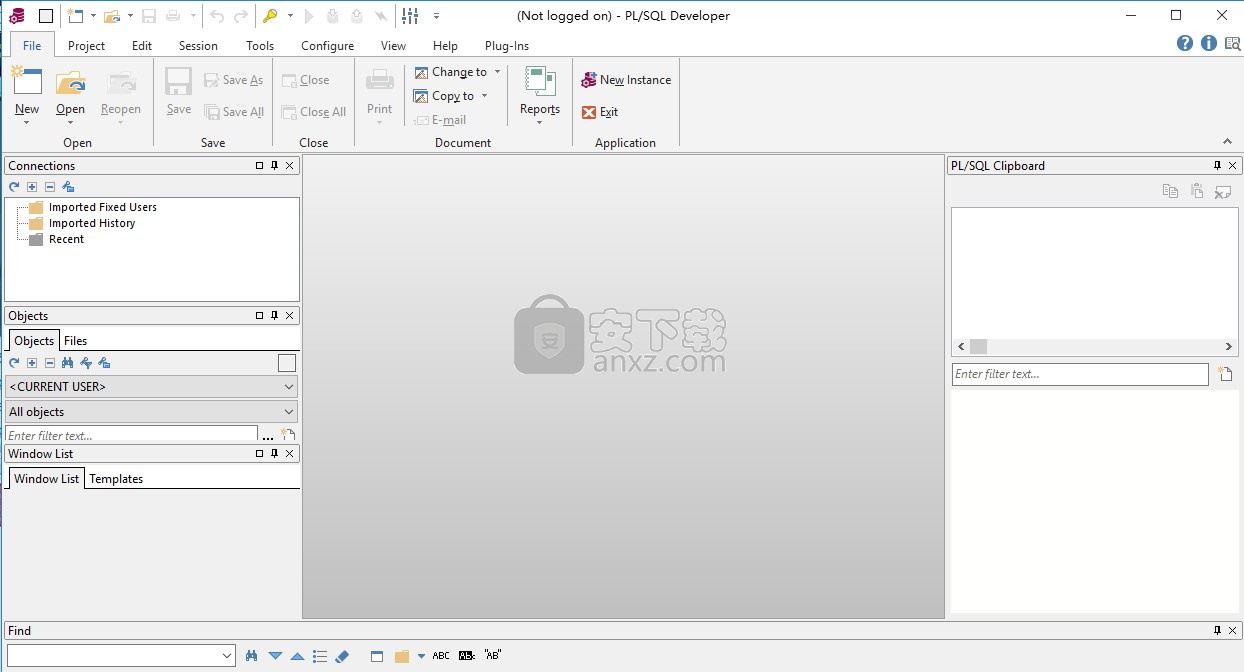This screenshot has width=1244, height=672.
Task: Click the folder icon in Find bar
Action: pos(402,656)
